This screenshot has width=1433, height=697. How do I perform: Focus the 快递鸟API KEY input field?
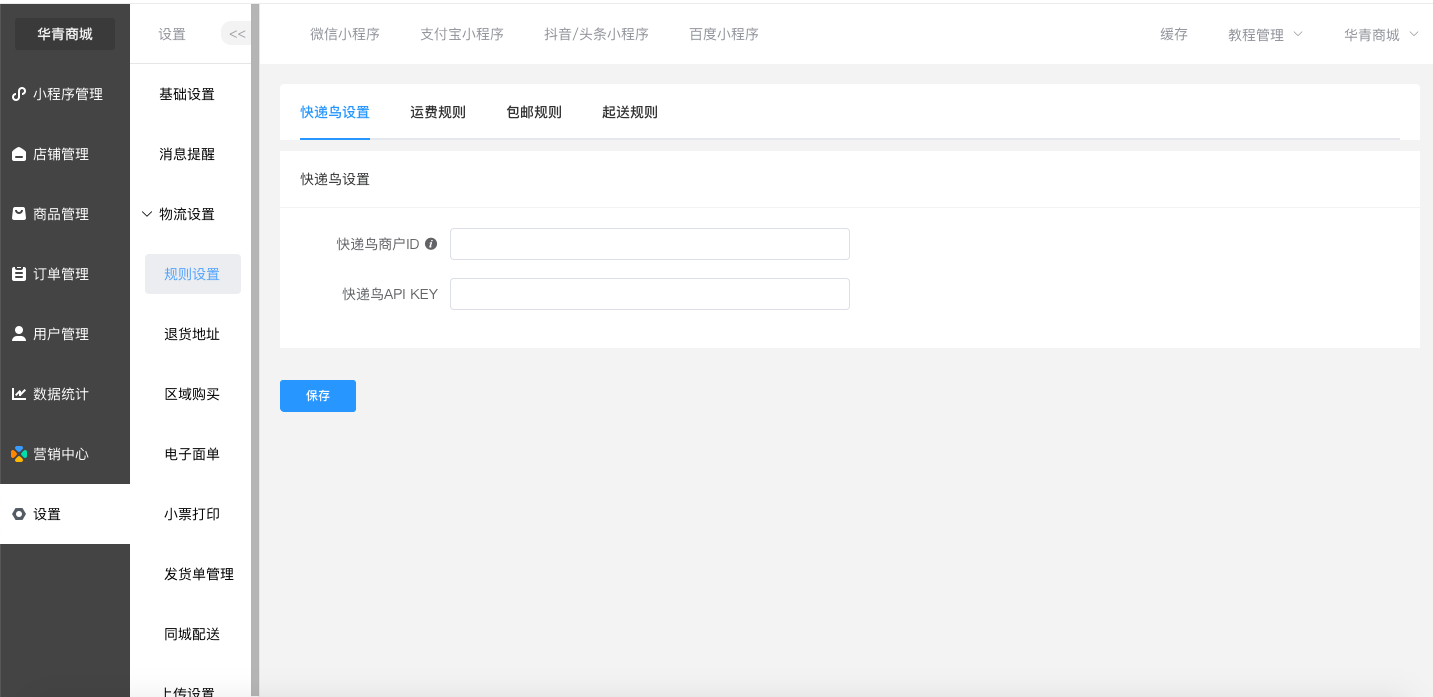pos(650,294)
